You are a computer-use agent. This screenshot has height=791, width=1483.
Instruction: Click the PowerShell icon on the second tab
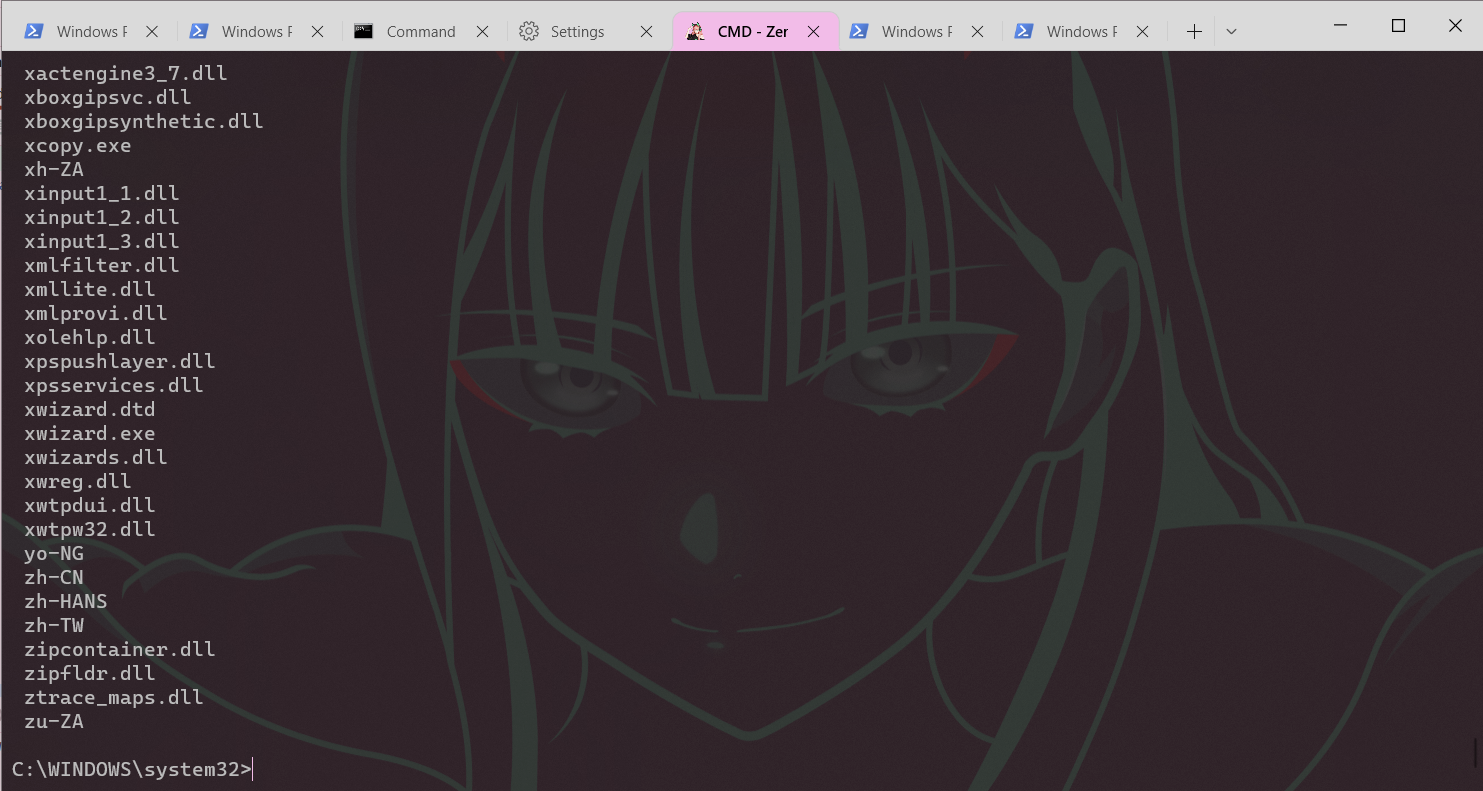click(198, 30)
